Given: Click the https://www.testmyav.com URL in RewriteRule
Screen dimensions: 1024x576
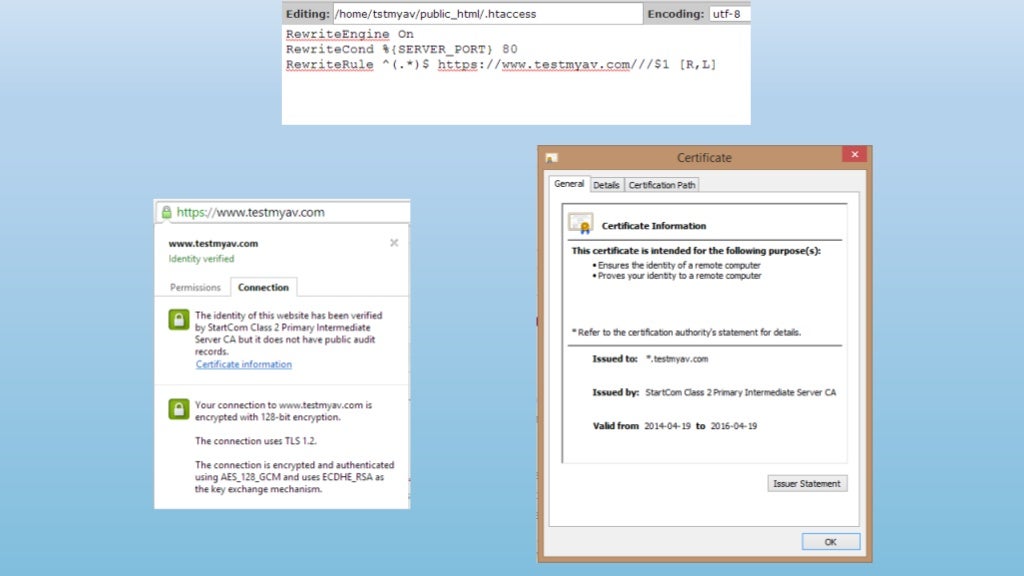Looking at the screenshot, I should (x=534, y=65).
